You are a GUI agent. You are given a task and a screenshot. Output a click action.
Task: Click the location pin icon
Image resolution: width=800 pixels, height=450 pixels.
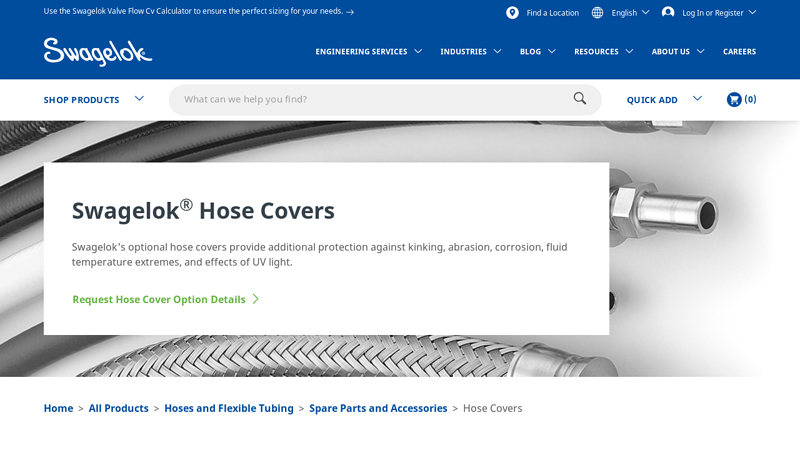512,13
